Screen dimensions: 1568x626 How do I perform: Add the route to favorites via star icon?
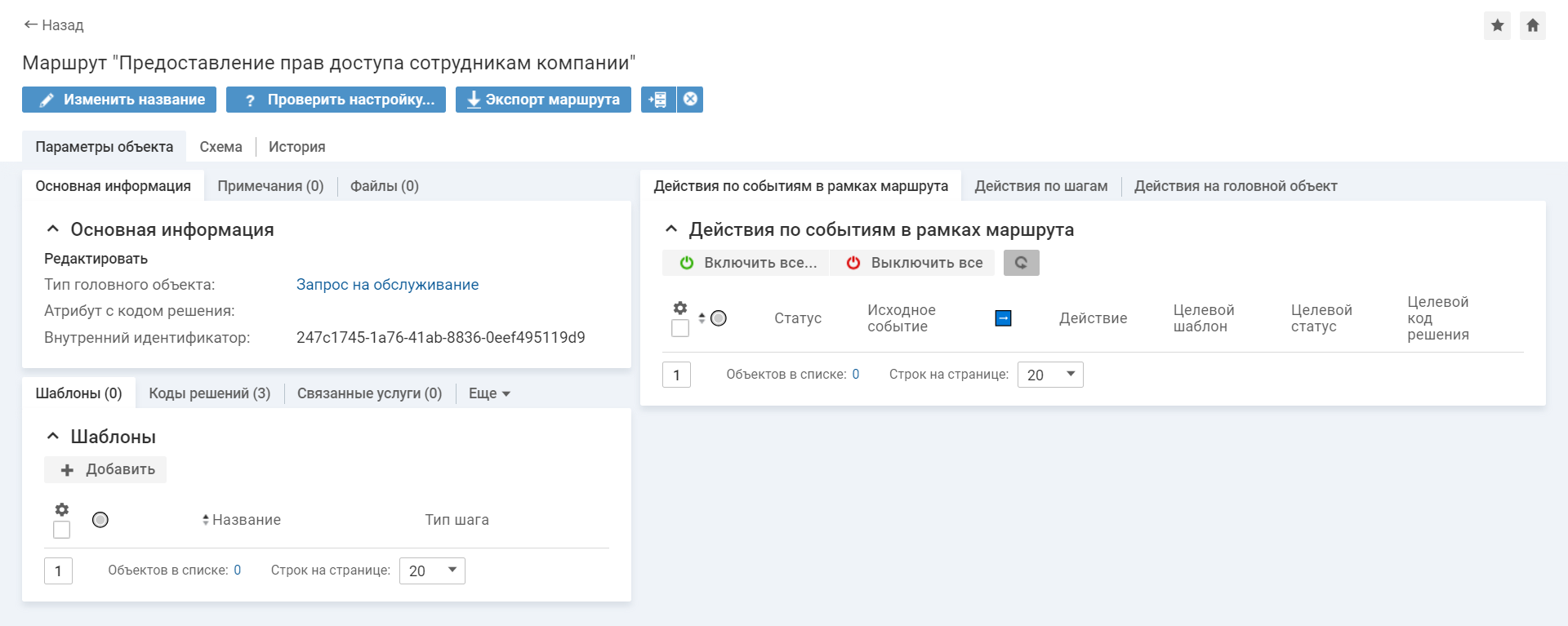[x=1497, y=25]
